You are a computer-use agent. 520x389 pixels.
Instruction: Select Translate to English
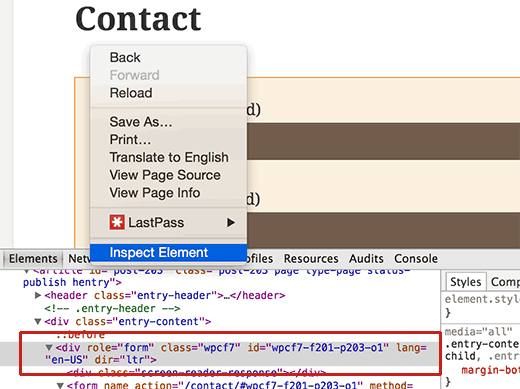pos(168,157)
